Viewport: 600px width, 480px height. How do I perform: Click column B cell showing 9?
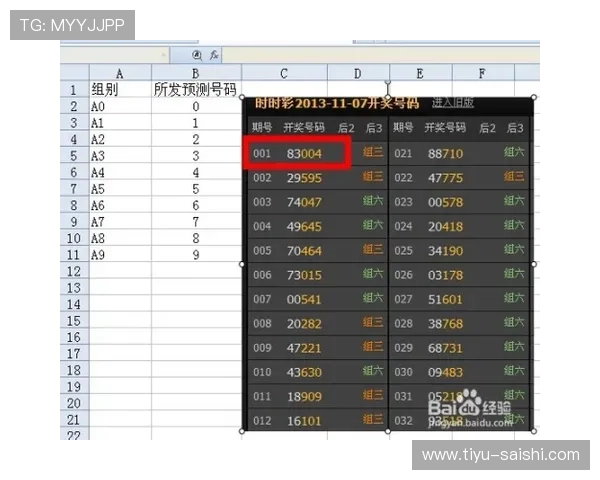click(196, 255)
